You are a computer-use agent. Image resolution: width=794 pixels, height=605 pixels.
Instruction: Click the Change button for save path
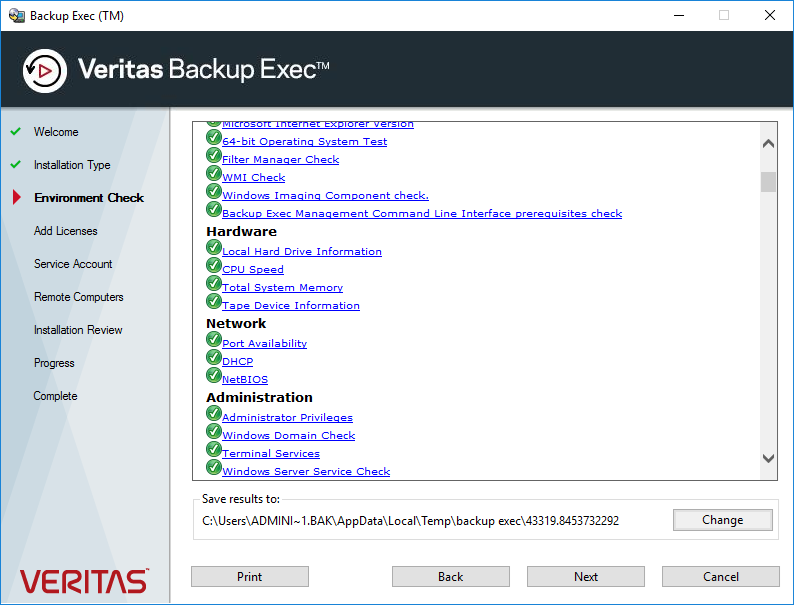[723, 520]
